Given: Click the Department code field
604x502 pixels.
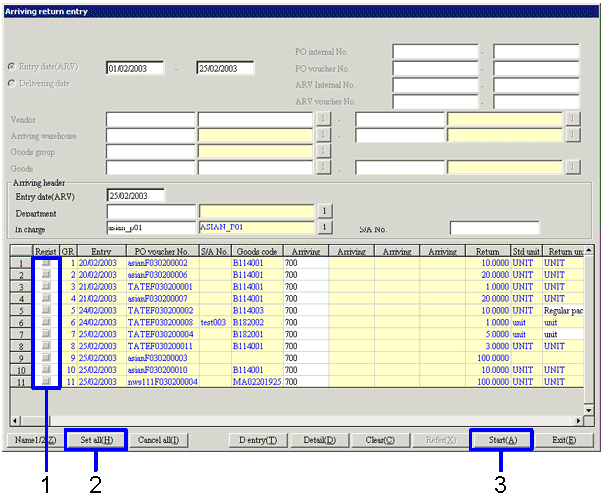Looking at the screenshot, I should (x=151, y=212).
